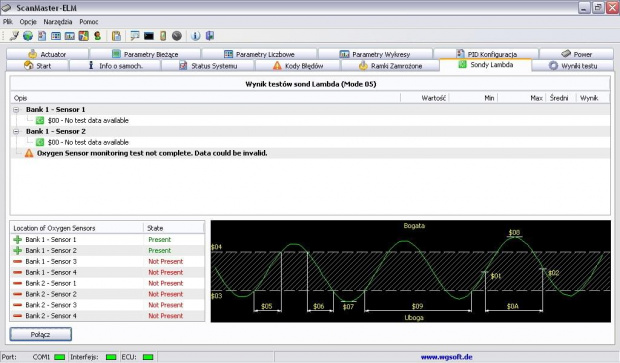Click the black terminal window toolbar icon

pos(149,36)
